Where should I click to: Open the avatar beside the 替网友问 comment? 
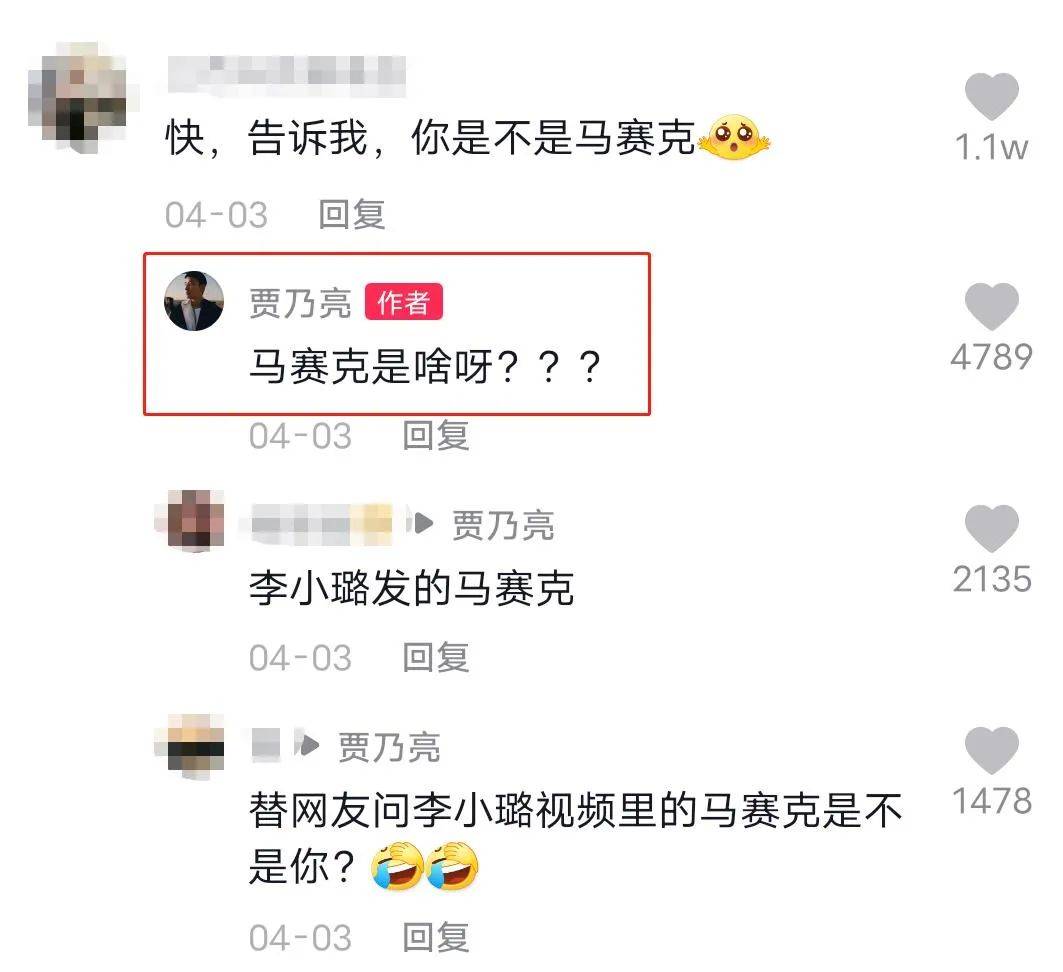tap(191, 744)
